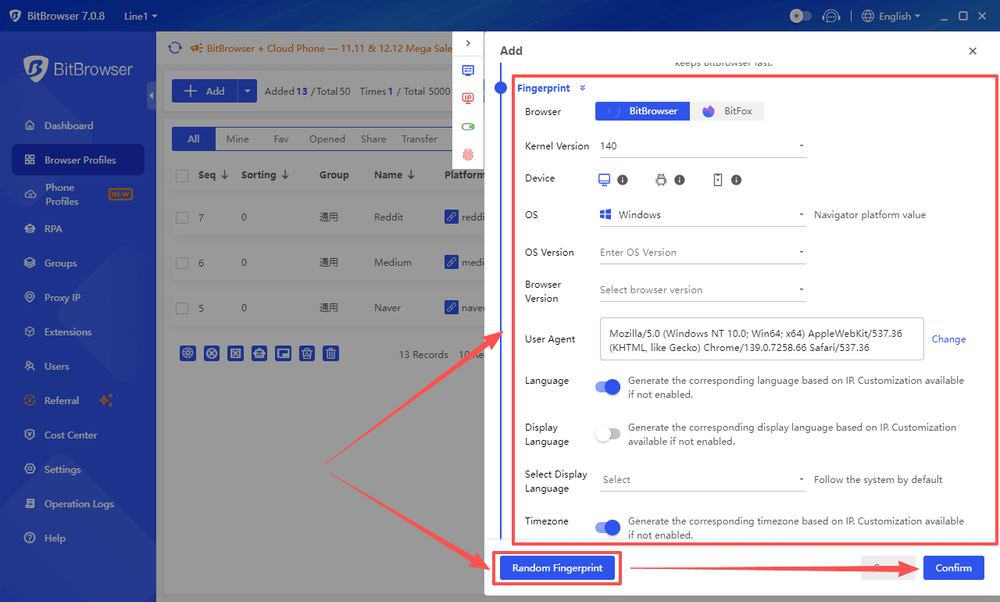Click the refresh icon beside the announcement banner
Screen dimensions: 1000x602
174,47
